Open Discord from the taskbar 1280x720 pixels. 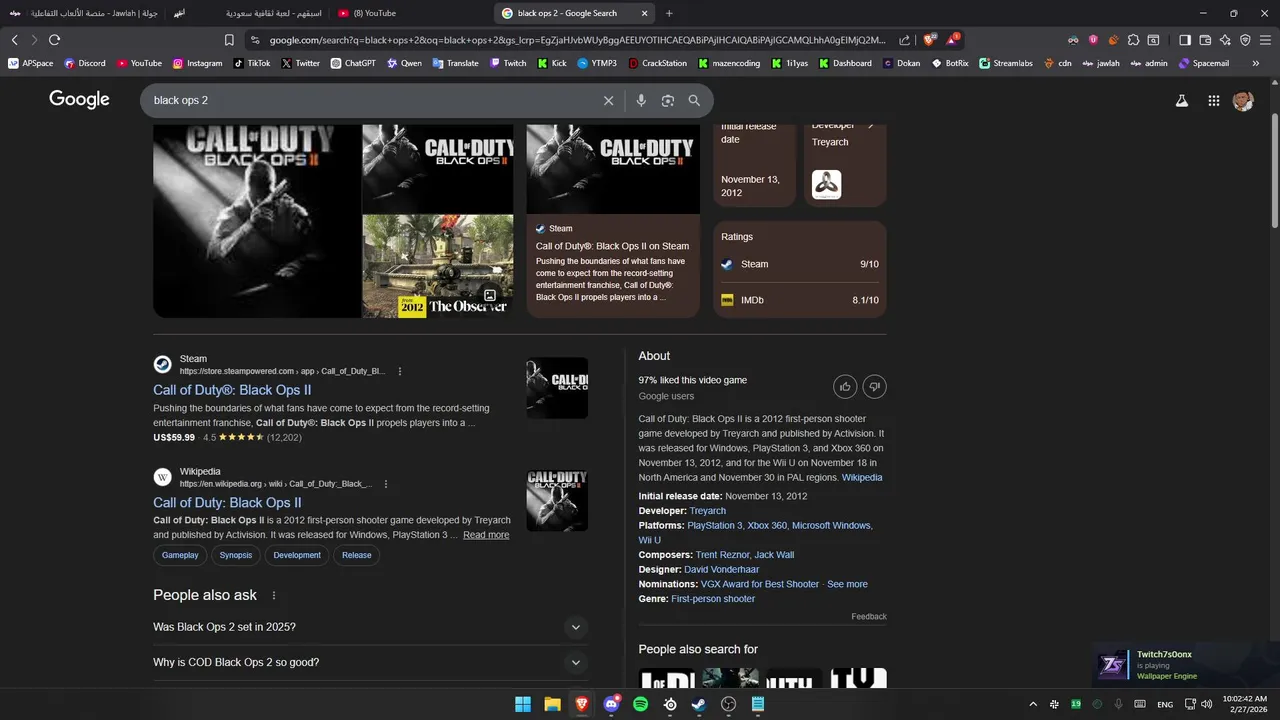pyautogui.click(x=611, y=704)
